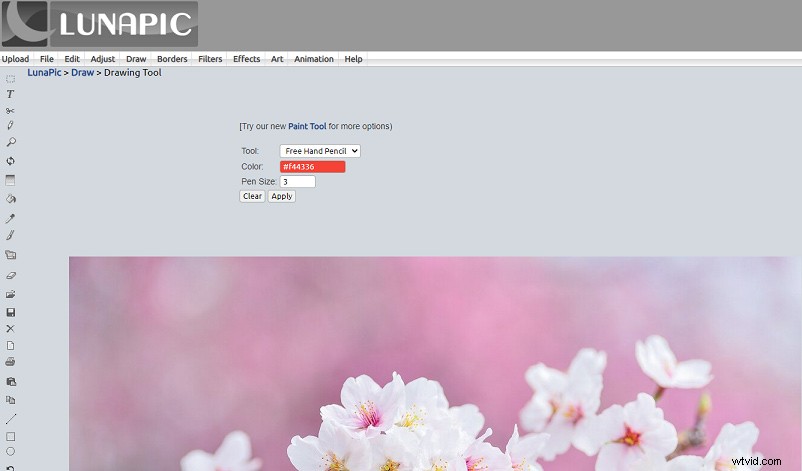This screenshot has height=471, width=802.
Task: Click the X close image icon
Action: click(x=10, y=329)
